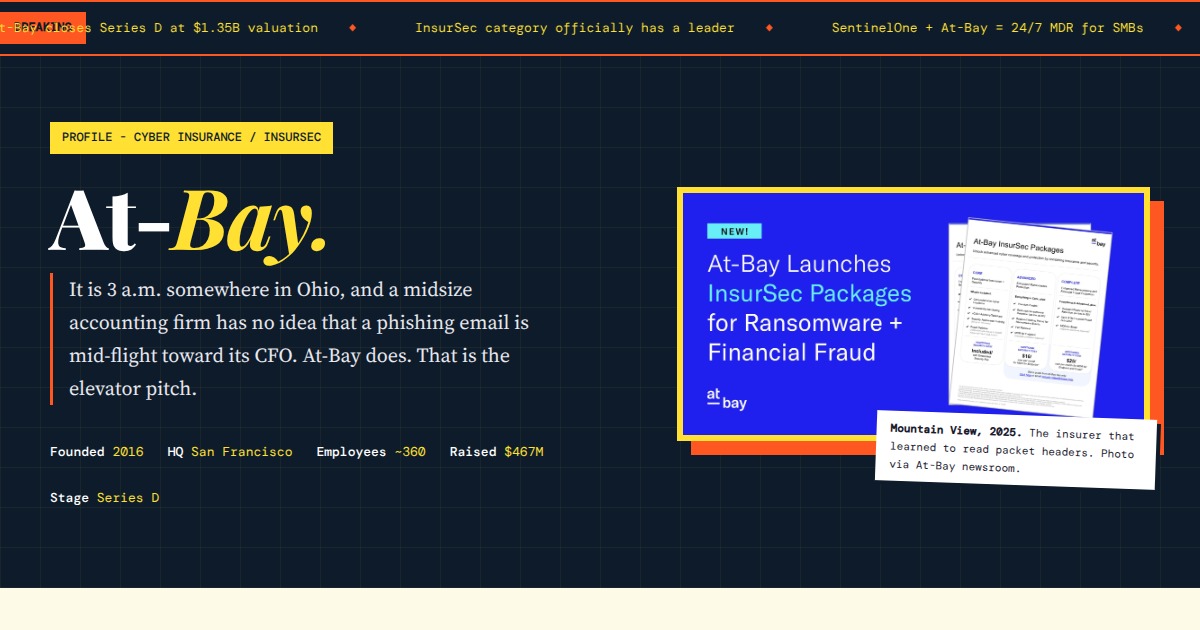Click the NEW! badge on the image

click(x=734, y=231)
